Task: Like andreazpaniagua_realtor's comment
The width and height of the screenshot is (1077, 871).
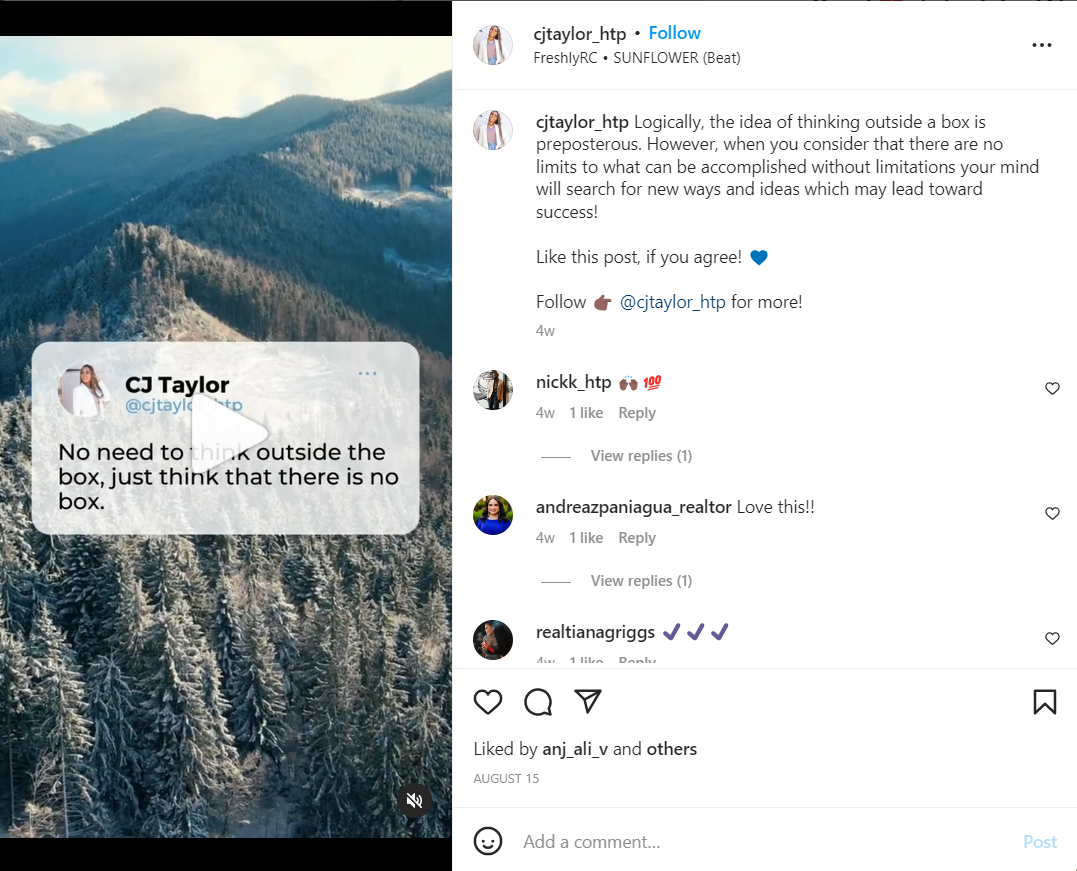Action: (x=1052, y=514)
